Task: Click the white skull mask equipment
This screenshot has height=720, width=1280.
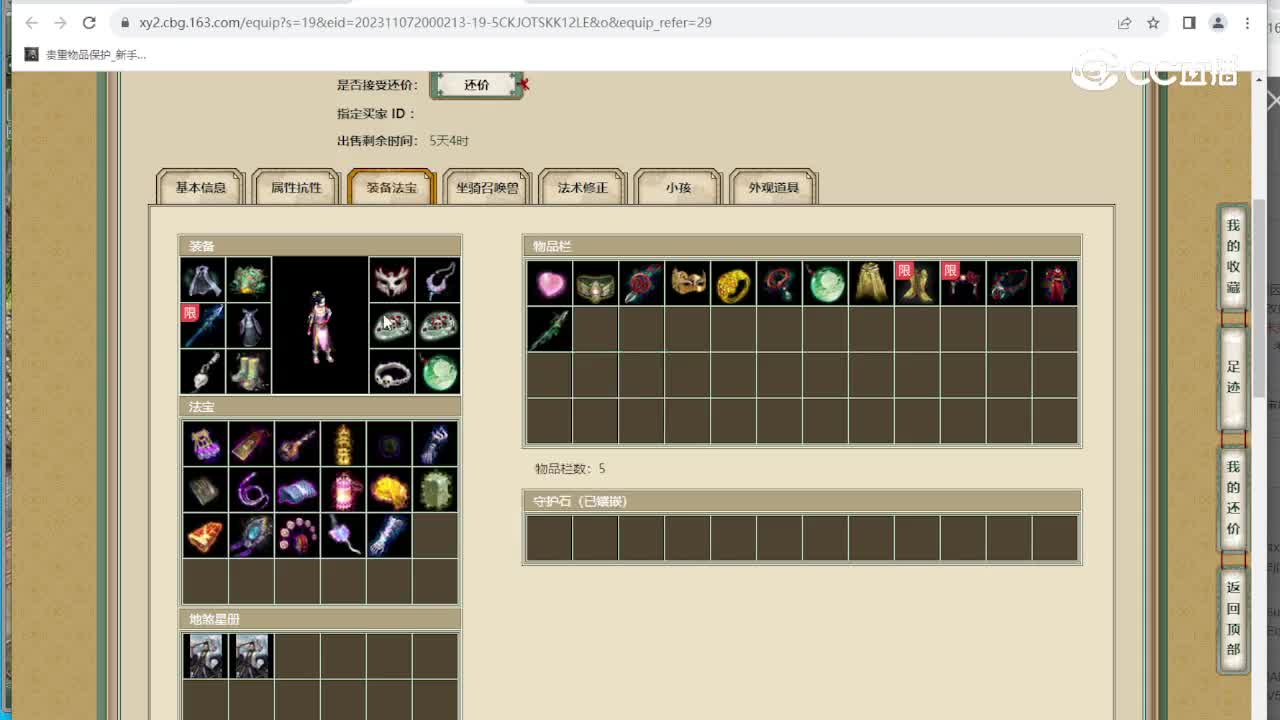Action: (391, 280)
